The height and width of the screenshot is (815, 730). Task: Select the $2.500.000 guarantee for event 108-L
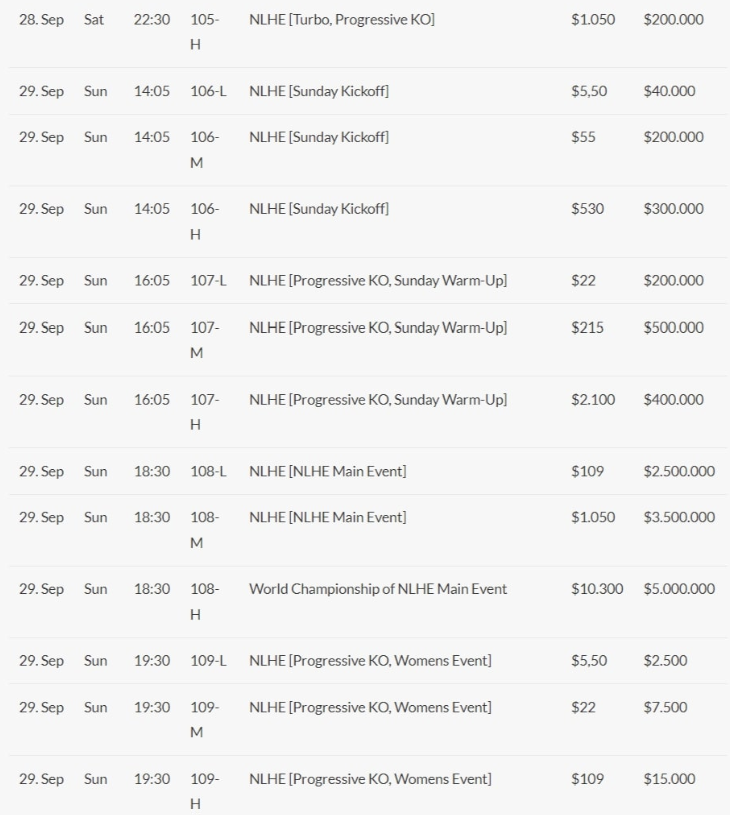pyautogui.click(x=679, y=471)
